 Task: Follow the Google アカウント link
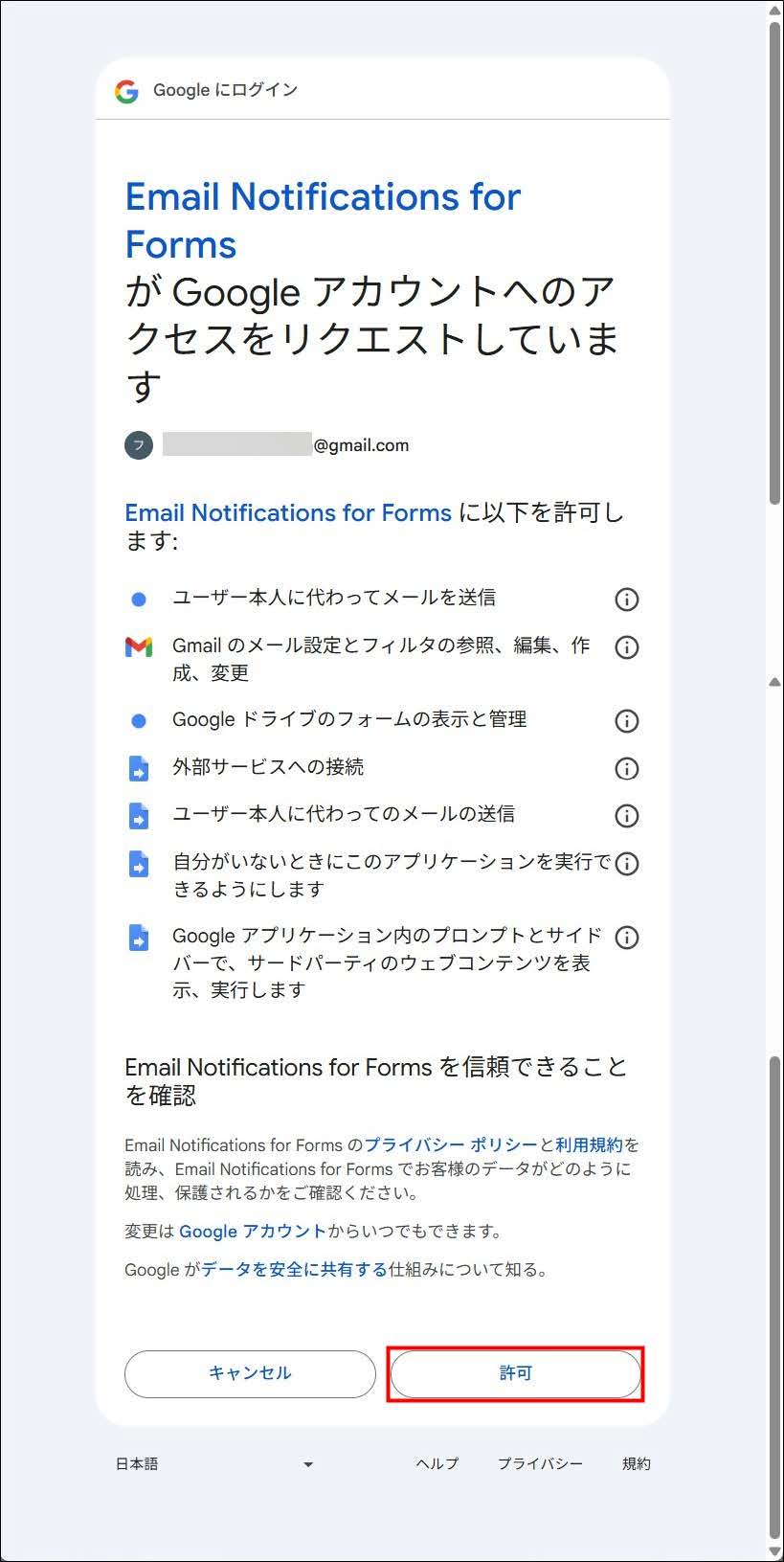click(253, 1231)
